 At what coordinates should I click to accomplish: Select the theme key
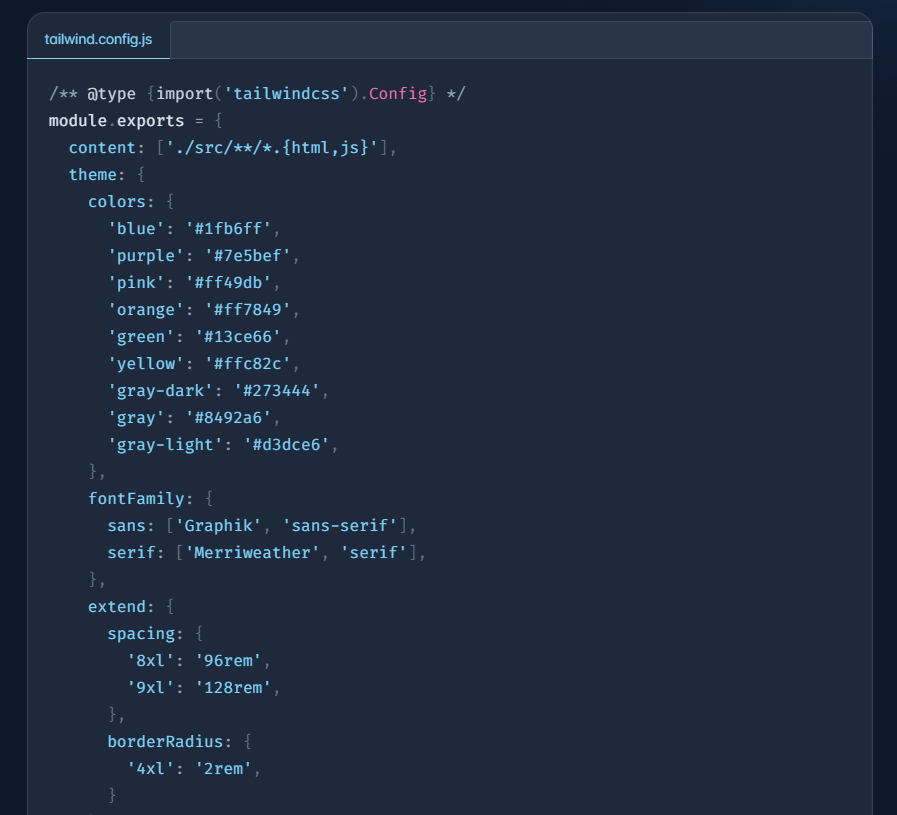coord(94,174)
